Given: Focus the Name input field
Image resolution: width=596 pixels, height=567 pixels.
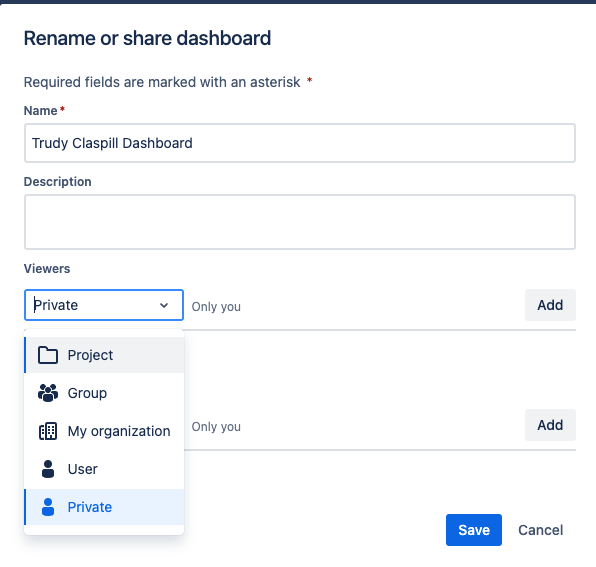Looking at the screenshot, I should tap(300, 143).
